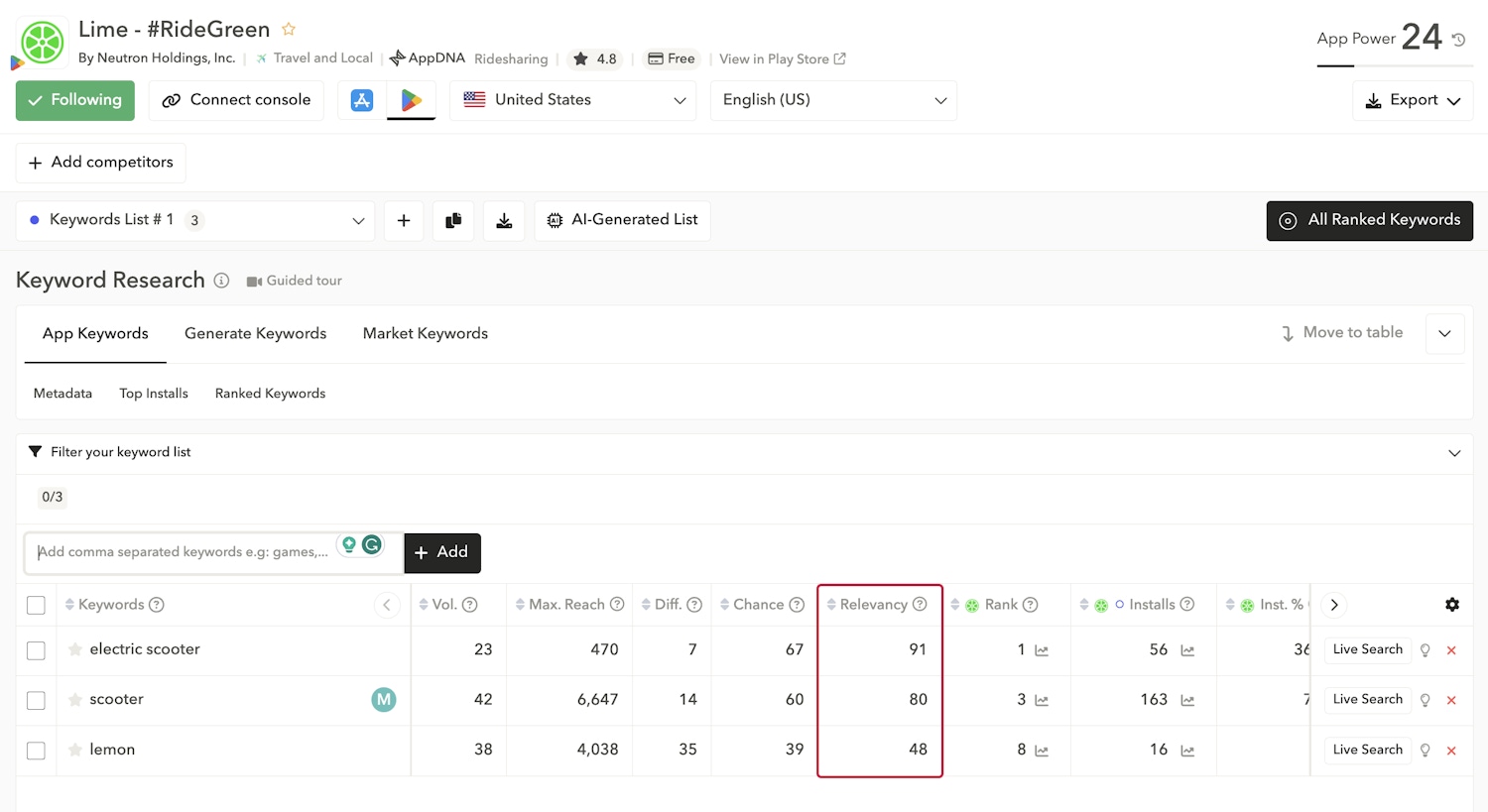Click Relevancy column help icon
Screen dimensions: 1488x812
920,605
